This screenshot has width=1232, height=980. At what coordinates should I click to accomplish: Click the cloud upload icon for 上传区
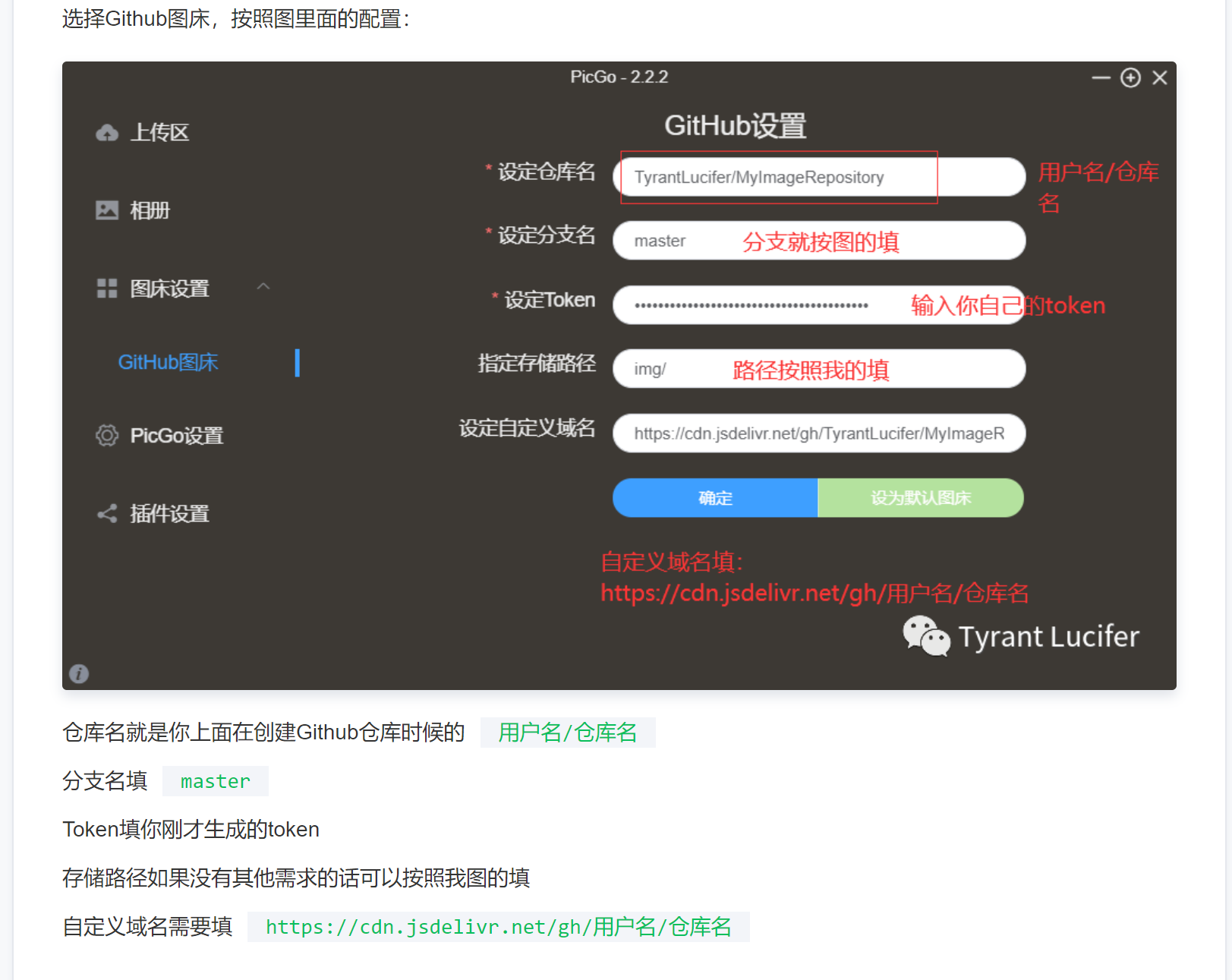pyautogui.click(x=107, y=133)
